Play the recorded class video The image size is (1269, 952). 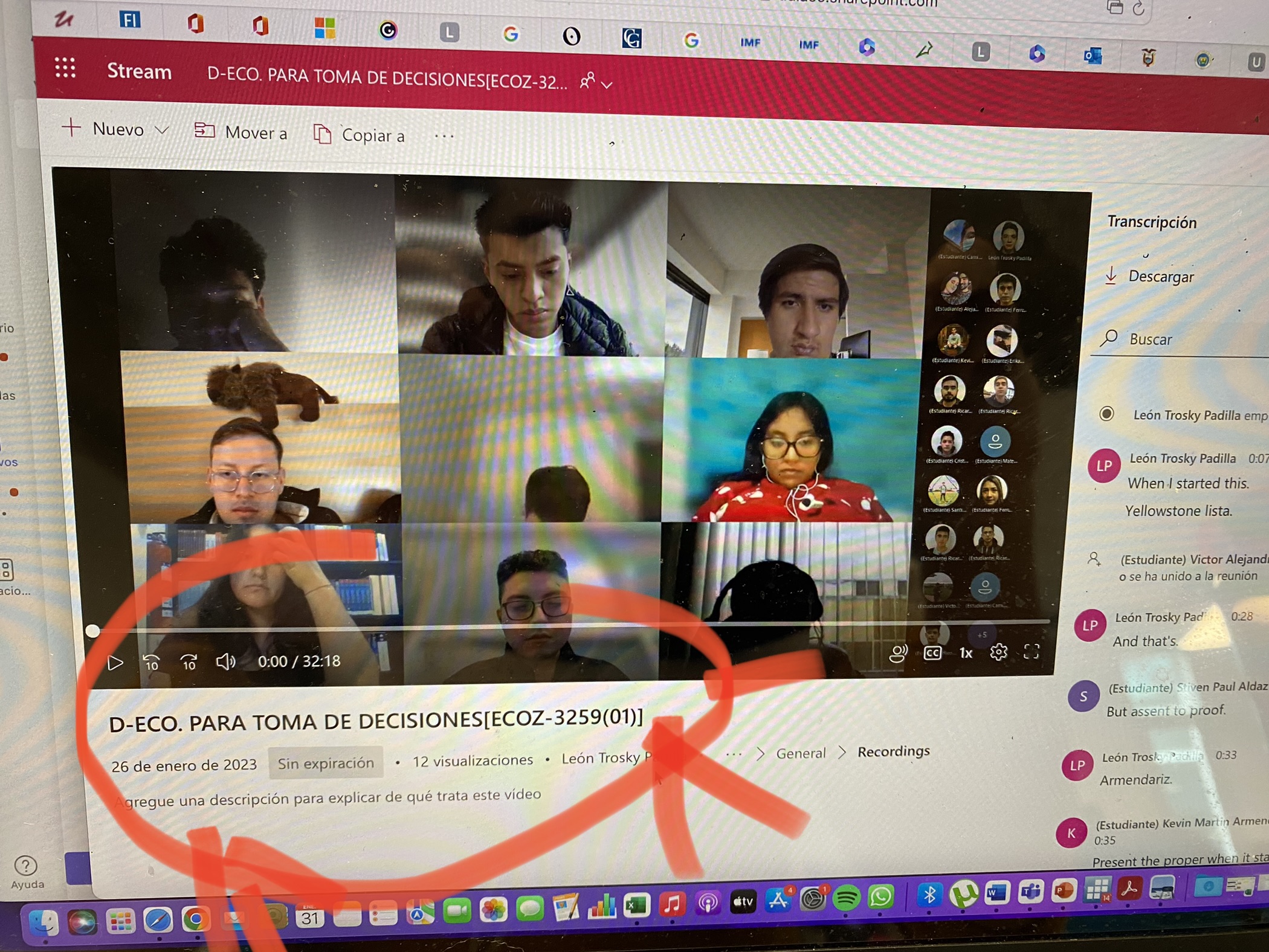[115, 663]
